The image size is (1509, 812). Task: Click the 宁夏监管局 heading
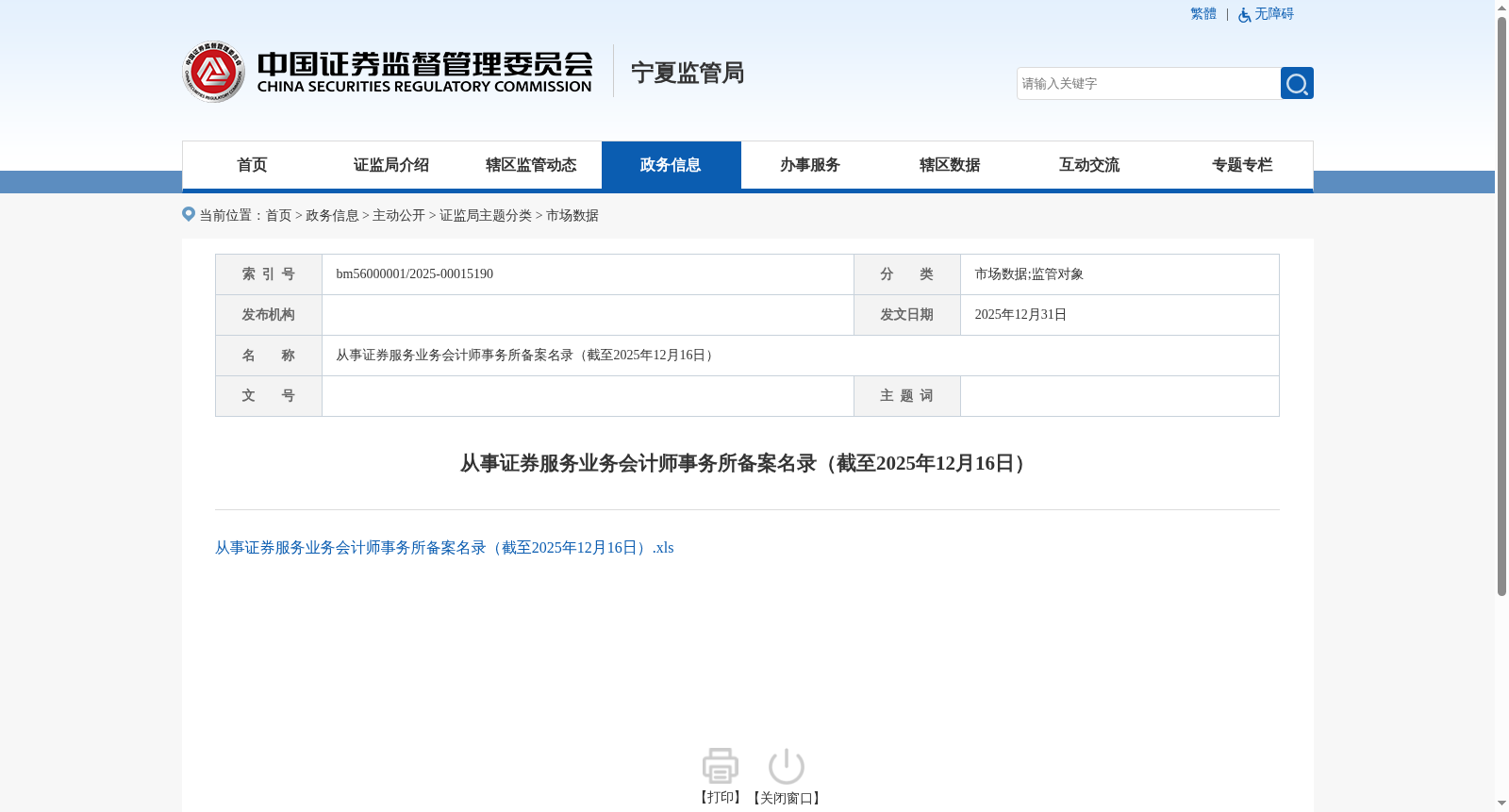688,73
